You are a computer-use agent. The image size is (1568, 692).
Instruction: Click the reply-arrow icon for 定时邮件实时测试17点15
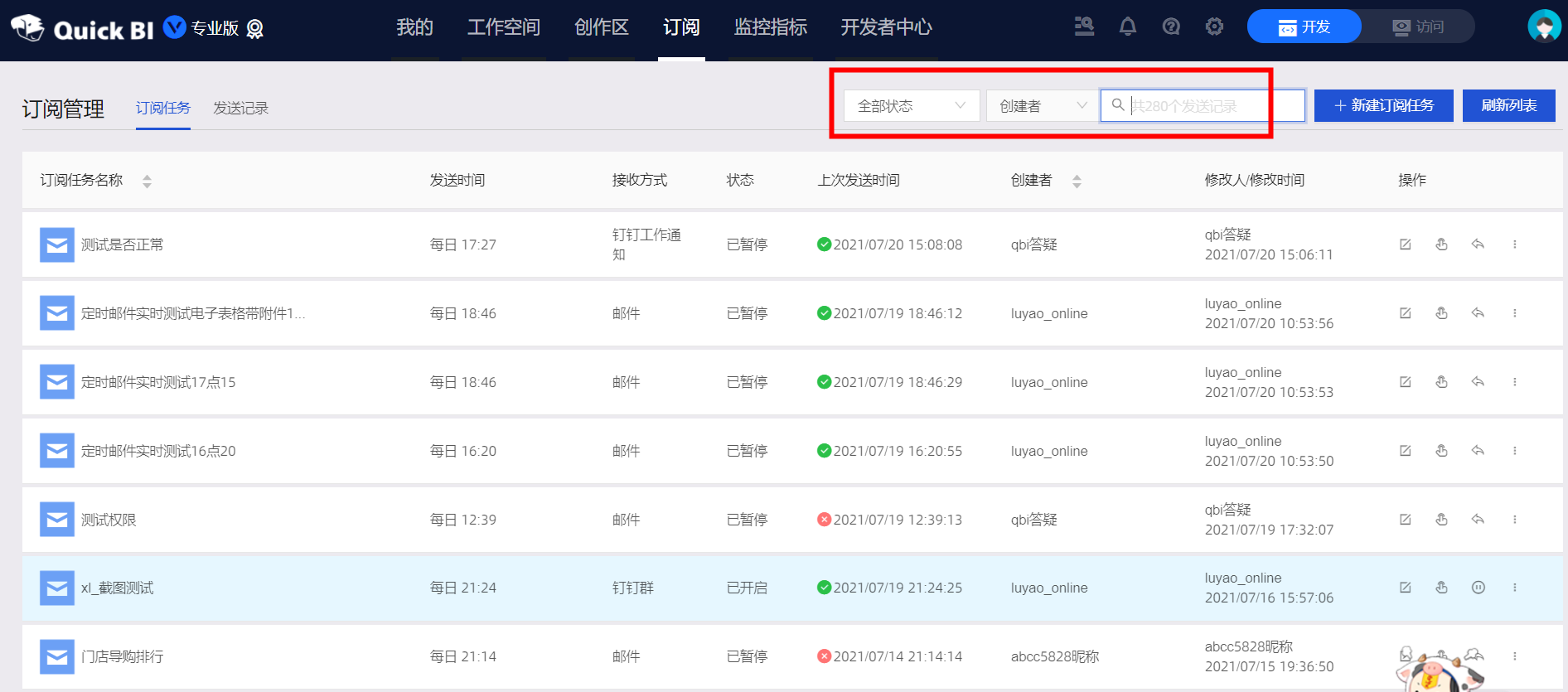pos(1478,382)
